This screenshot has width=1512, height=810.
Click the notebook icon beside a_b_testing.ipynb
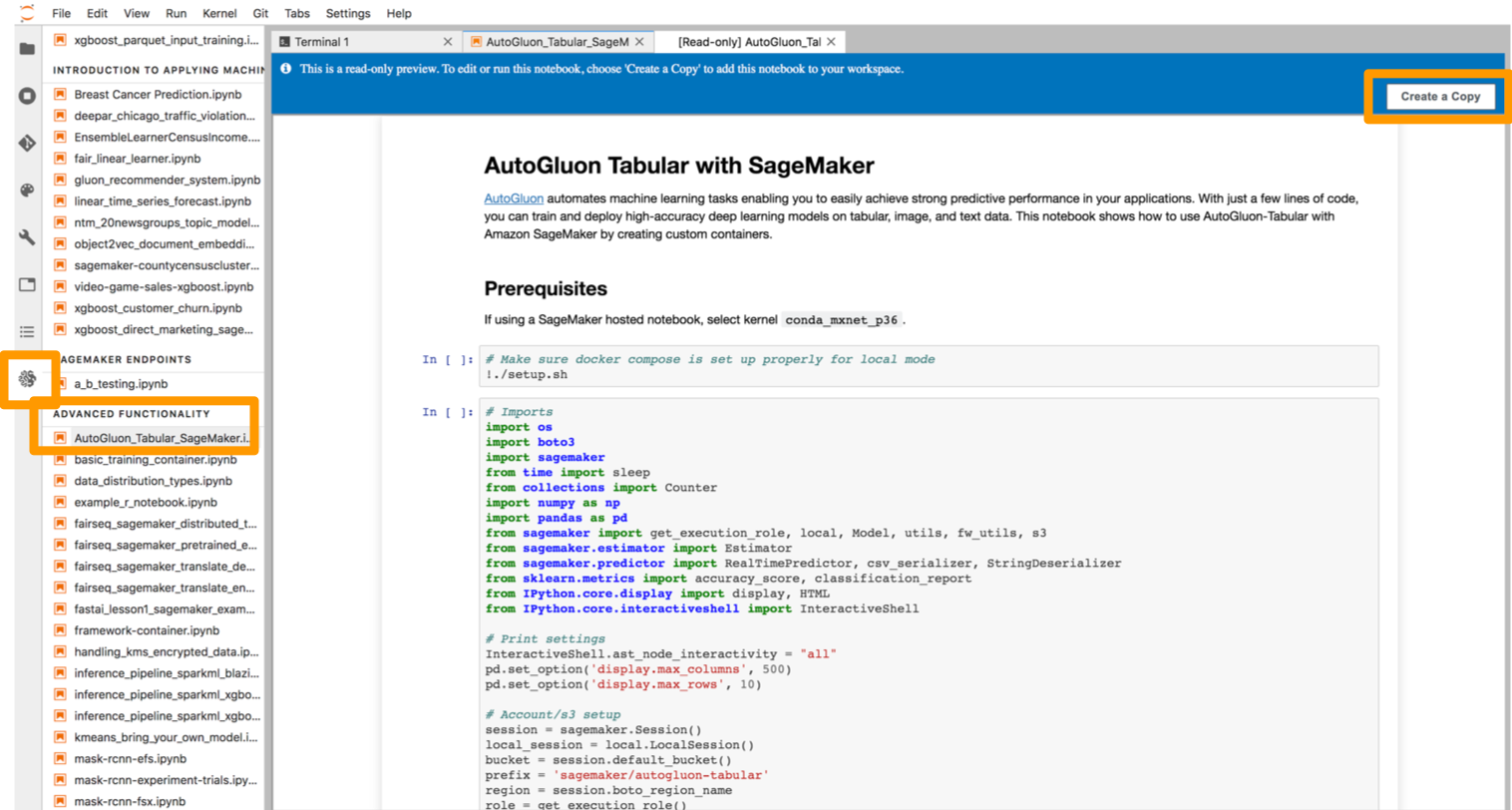click(x=60, y=383)
